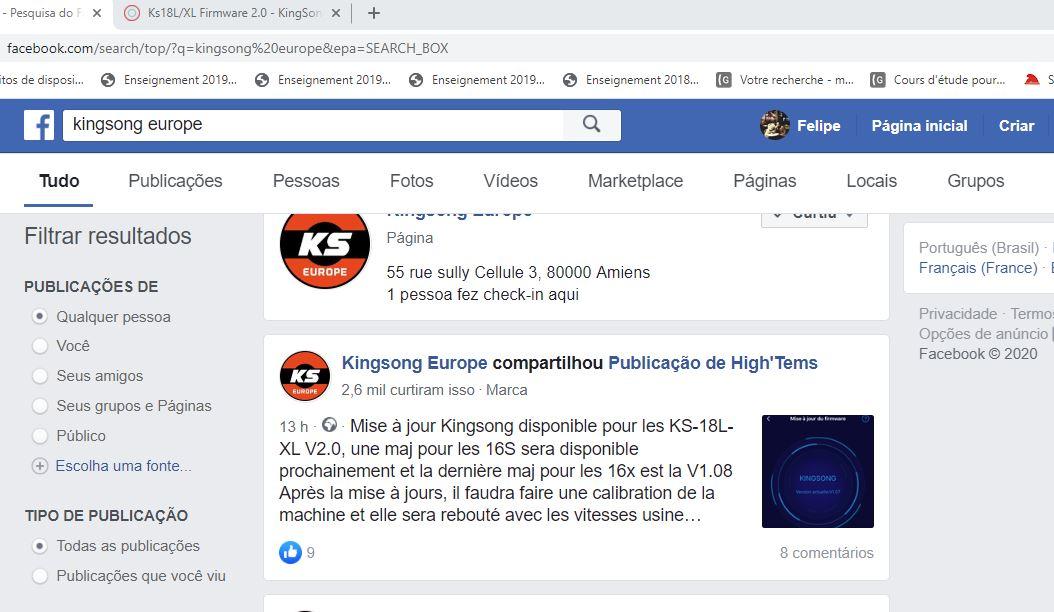
Task: Open Publicação de High'Tems link
Action: click(x=713, y=363)
